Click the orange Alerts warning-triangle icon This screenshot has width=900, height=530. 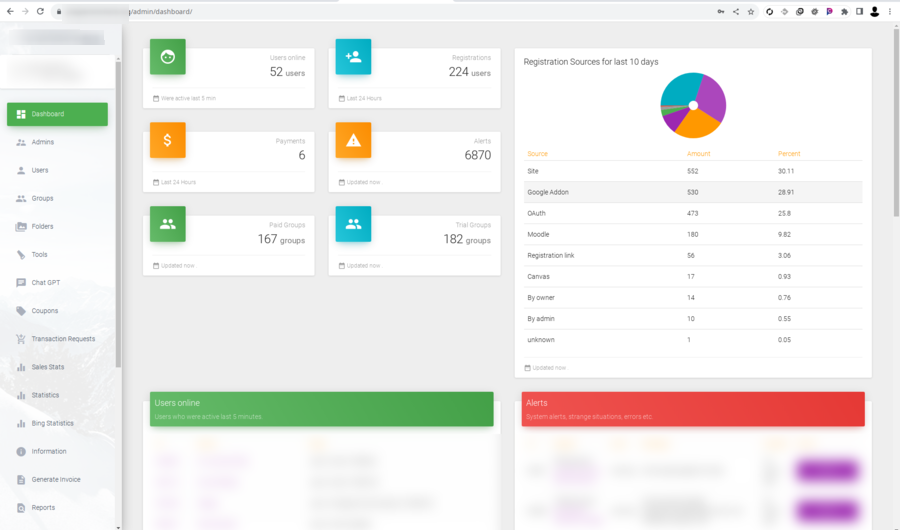(353, 140)
